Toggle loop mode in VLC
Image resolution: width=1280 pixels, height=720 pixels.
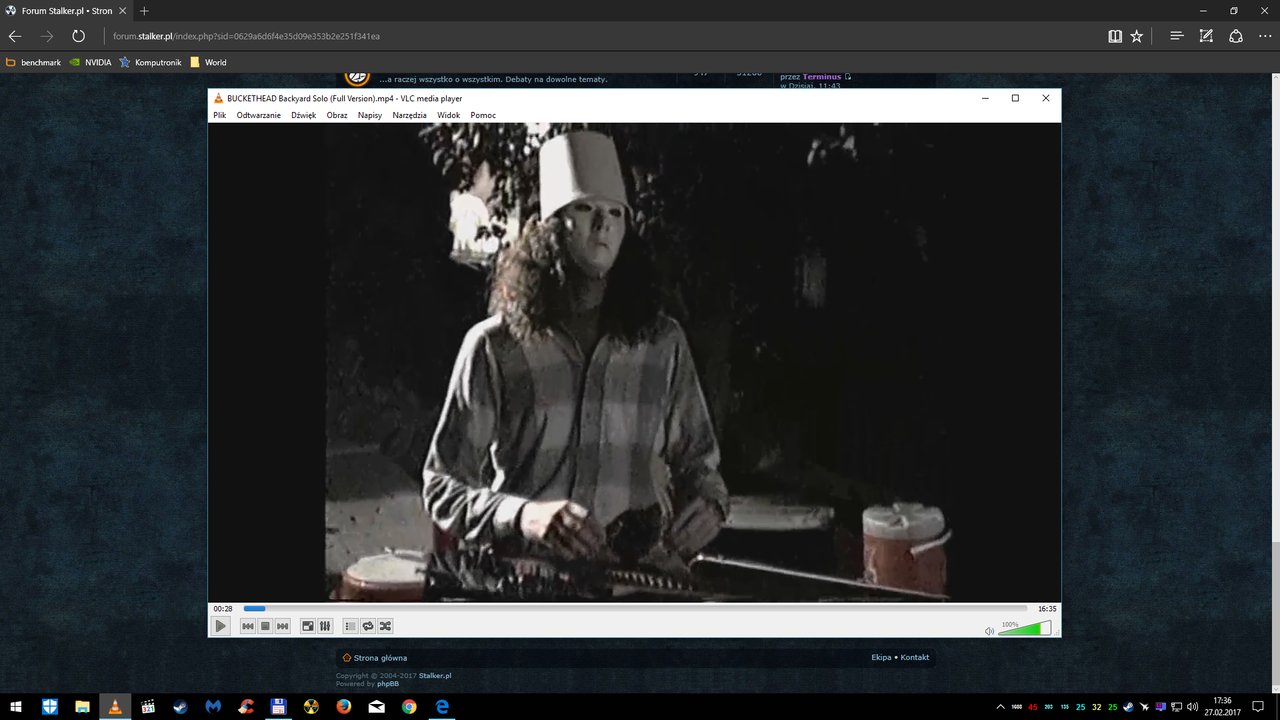pyautogui.click(x=368, y=626)
